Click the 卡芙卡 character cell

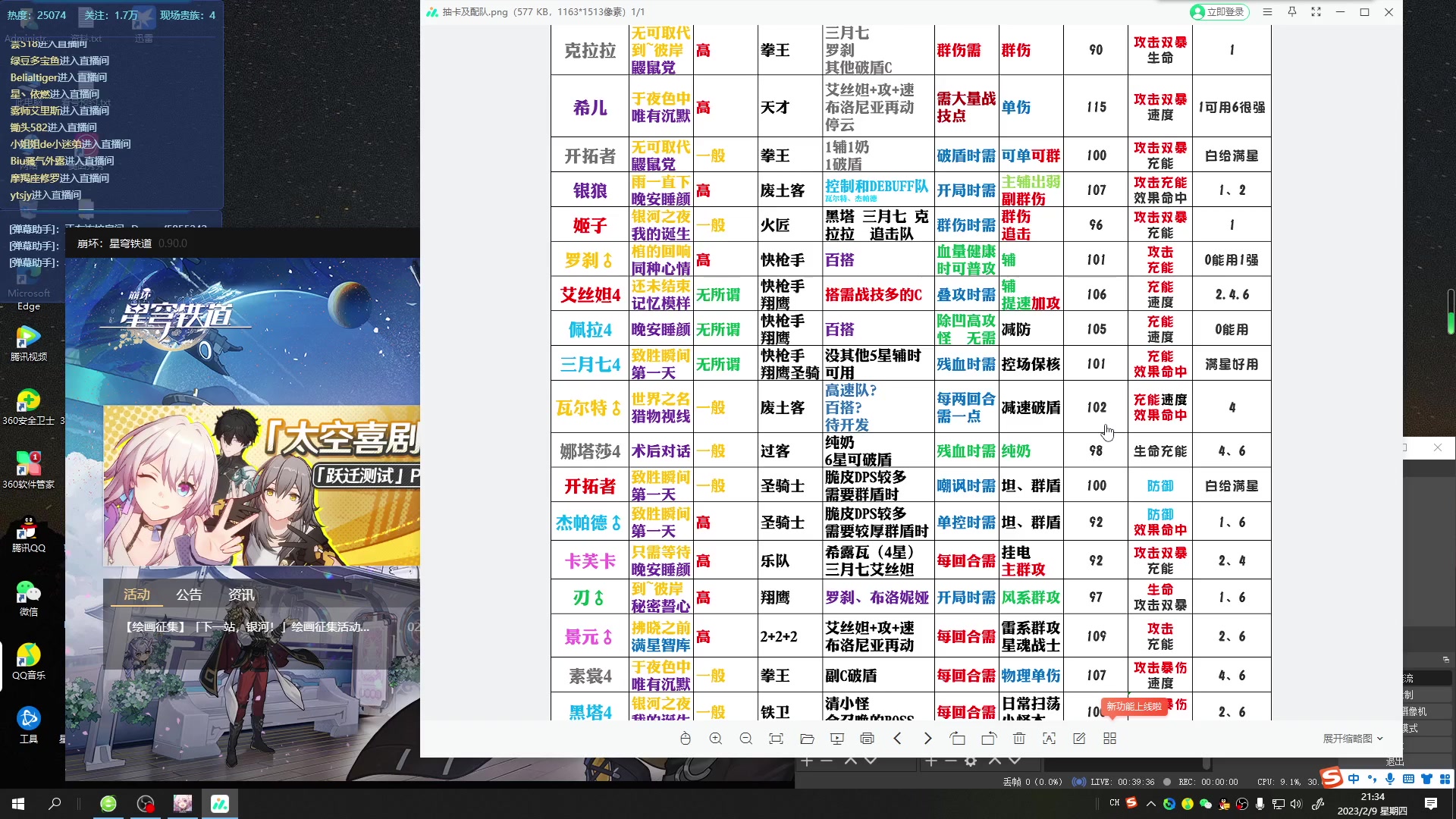click(590, 561)
